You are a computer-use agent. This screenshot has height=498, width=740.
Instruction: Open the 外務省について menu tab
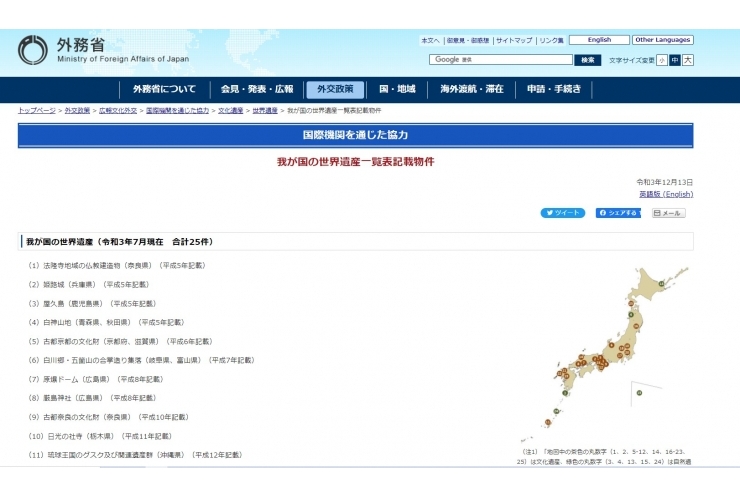164,89
